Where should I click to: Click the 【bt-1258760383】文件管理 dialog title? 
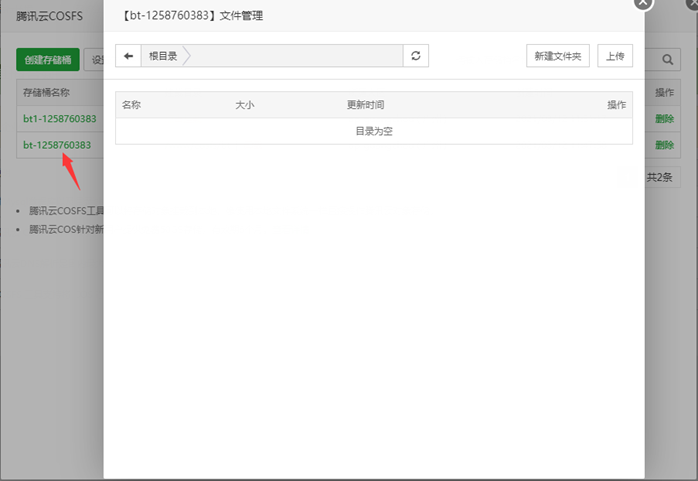tap(192, 16)
